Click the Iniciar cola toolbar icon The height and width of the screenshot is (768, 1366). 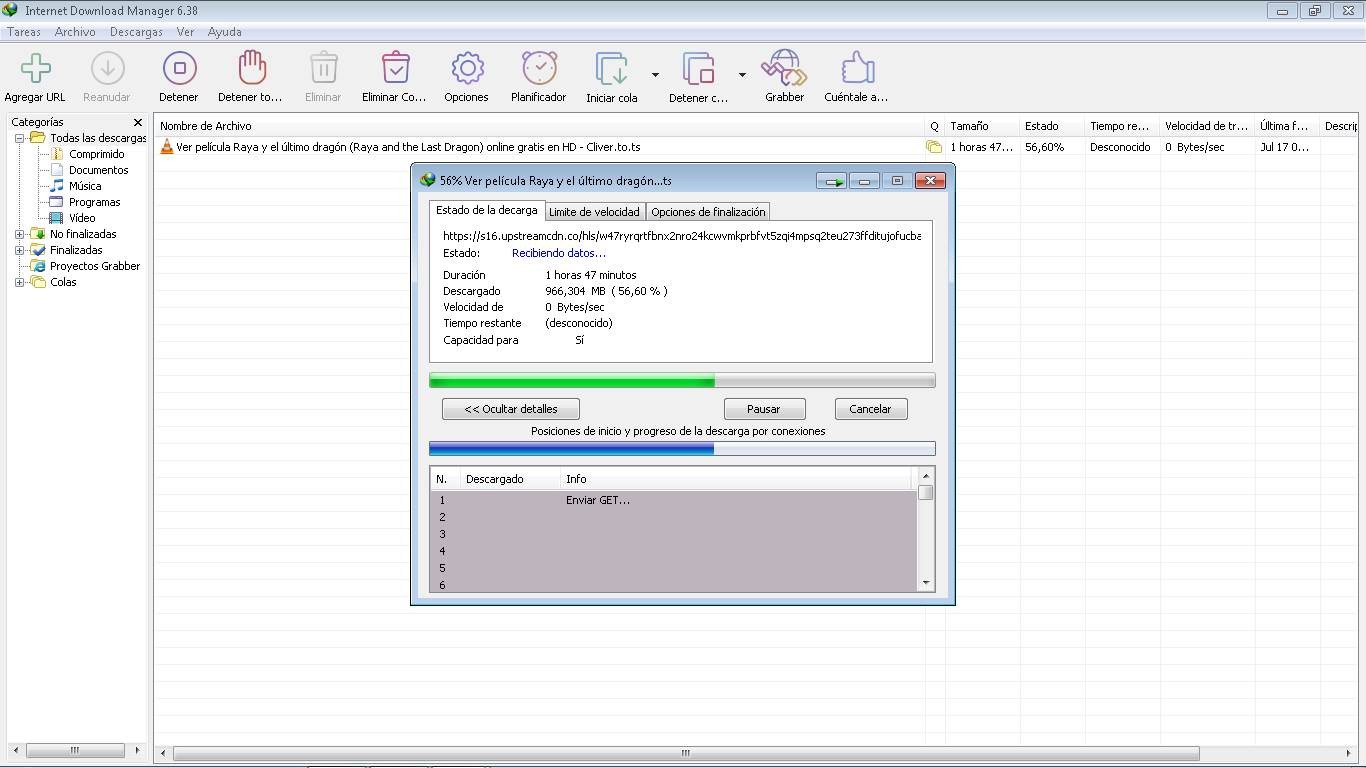(612, 68)
